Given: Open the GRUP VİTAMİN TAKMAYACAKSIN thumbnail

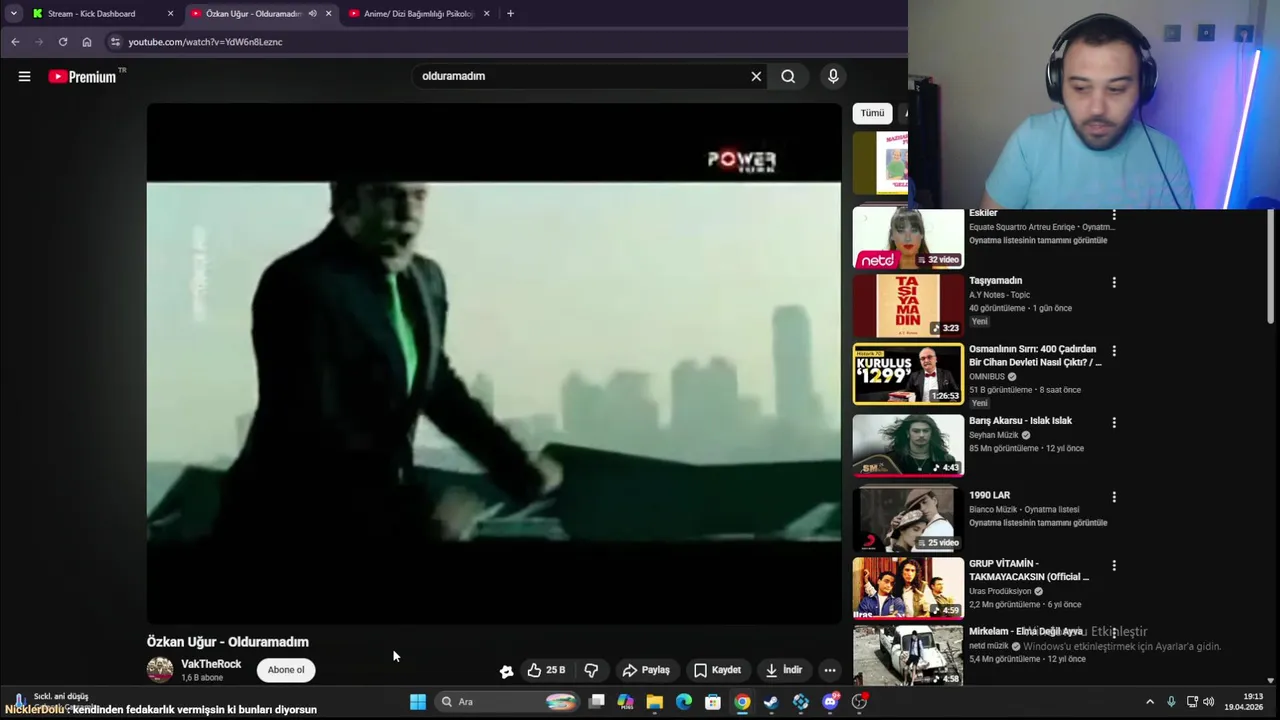Looking at the screenshot, I should [908, 588].
